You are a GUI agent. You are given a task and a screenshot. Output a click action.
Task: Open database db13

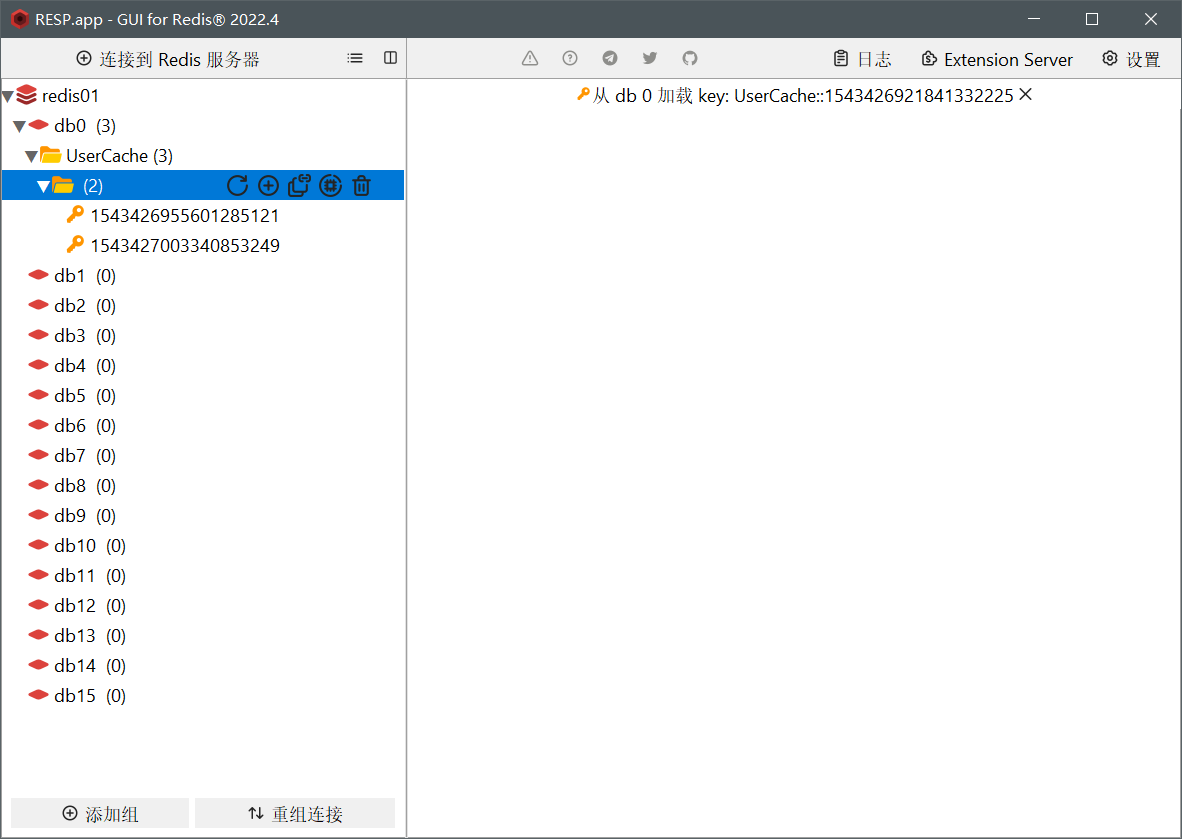[x=77, y=636]
